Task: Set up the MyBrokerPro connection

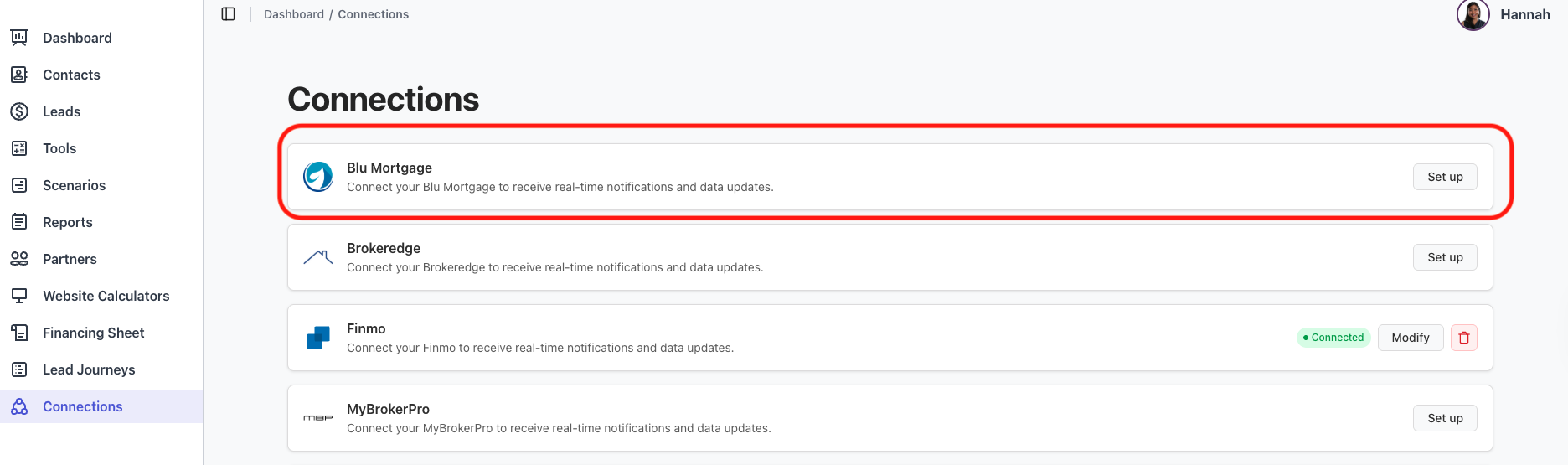Action: pyautogui.click(x=1445, y=418)
